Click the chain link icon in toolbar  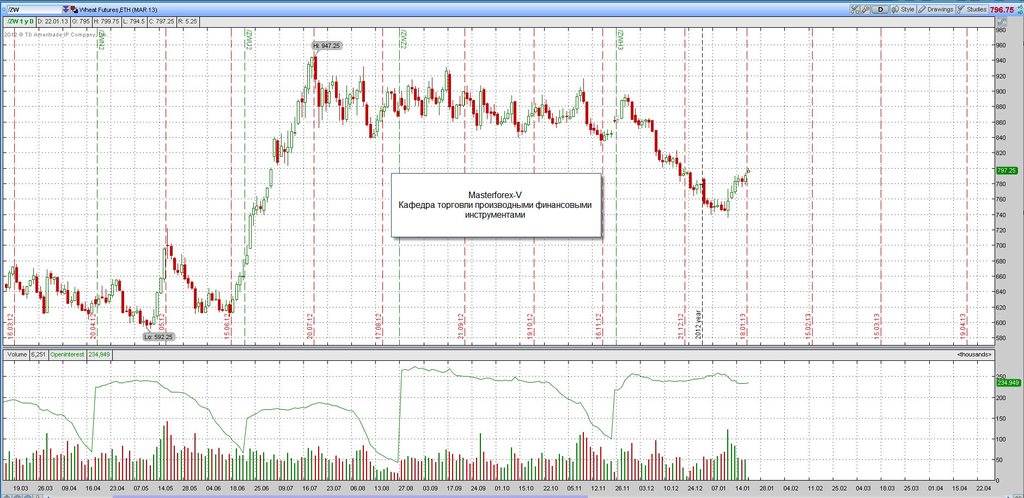pyautogui.click(x=865, y=10)
